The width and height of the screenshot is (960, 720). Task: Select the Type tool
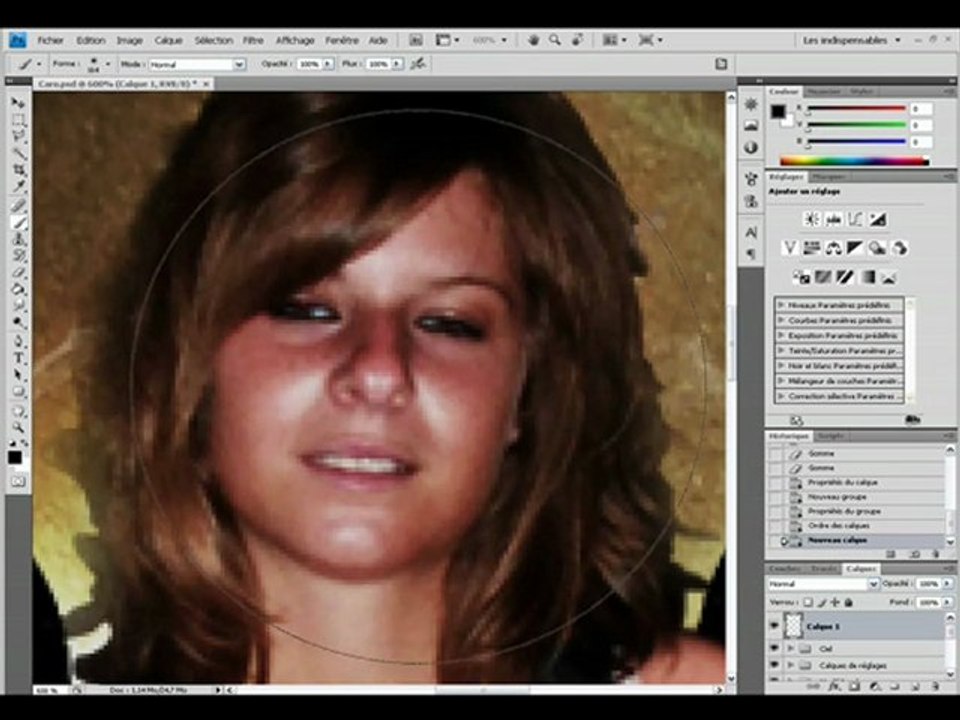18,358
